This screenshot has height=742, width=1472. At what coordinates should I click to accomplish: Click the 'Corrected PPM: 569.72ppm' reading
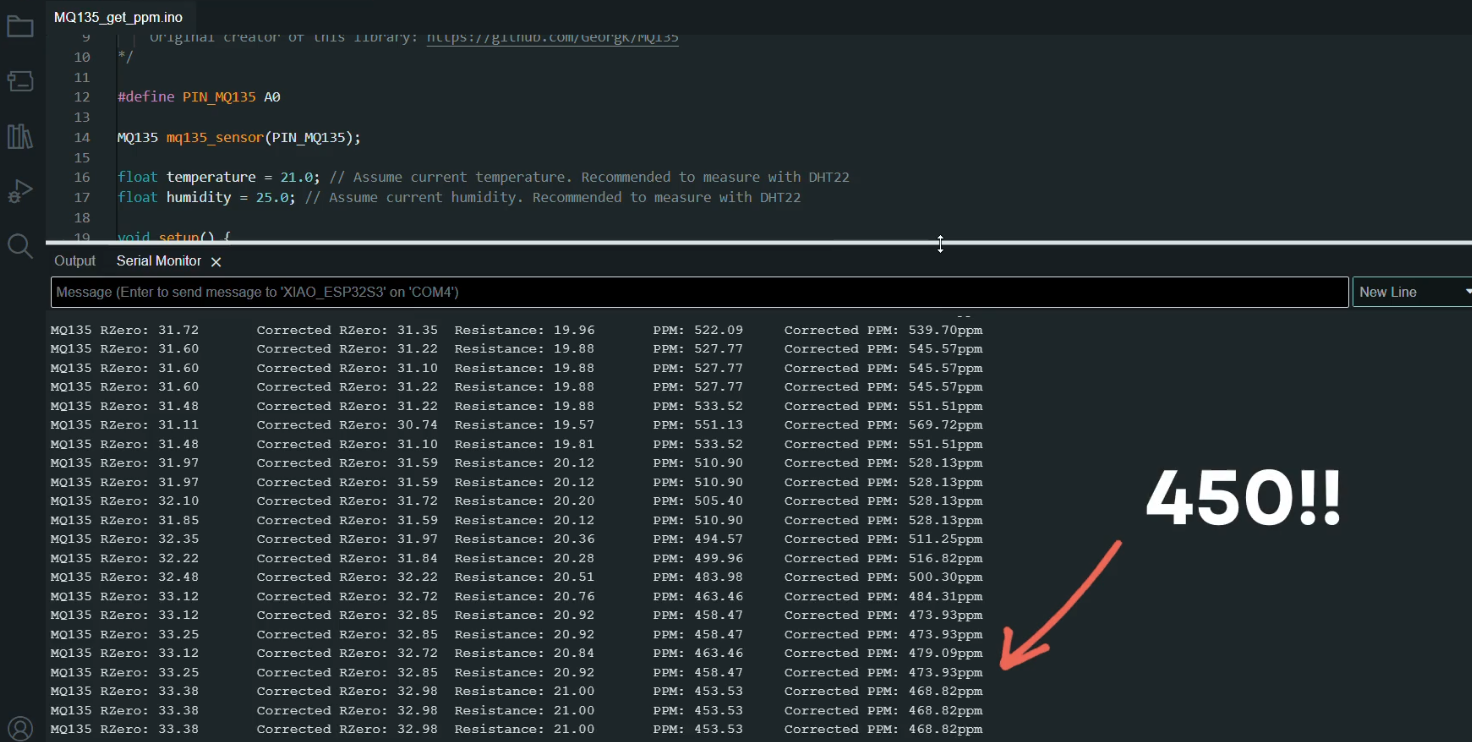(883, 425)
